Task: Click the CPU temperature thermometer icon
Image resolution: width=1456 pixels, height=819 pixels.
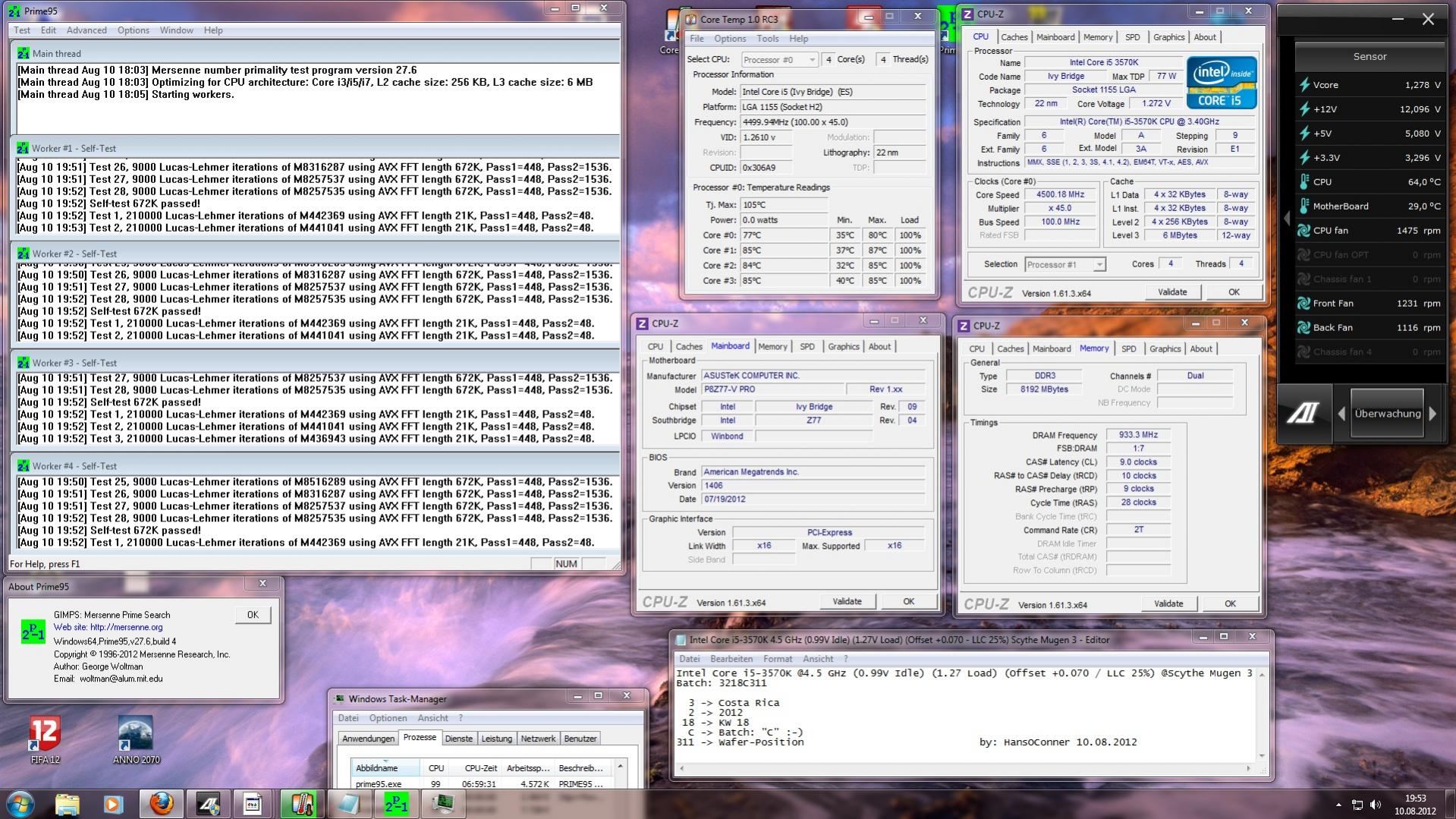Action: (x=1304, y=182)
